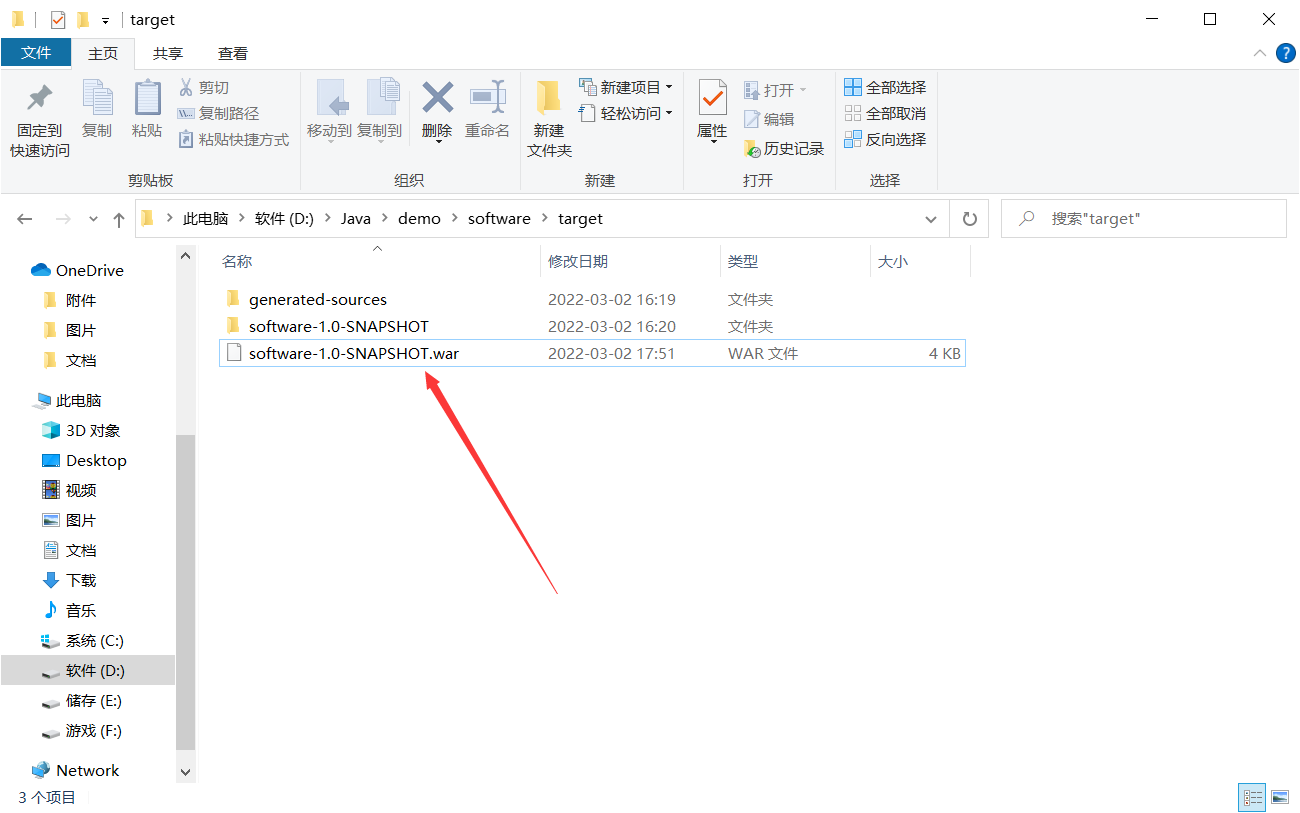
Task: Click the navigation pane scrollbar thumb
Action: tap(186, 592)
